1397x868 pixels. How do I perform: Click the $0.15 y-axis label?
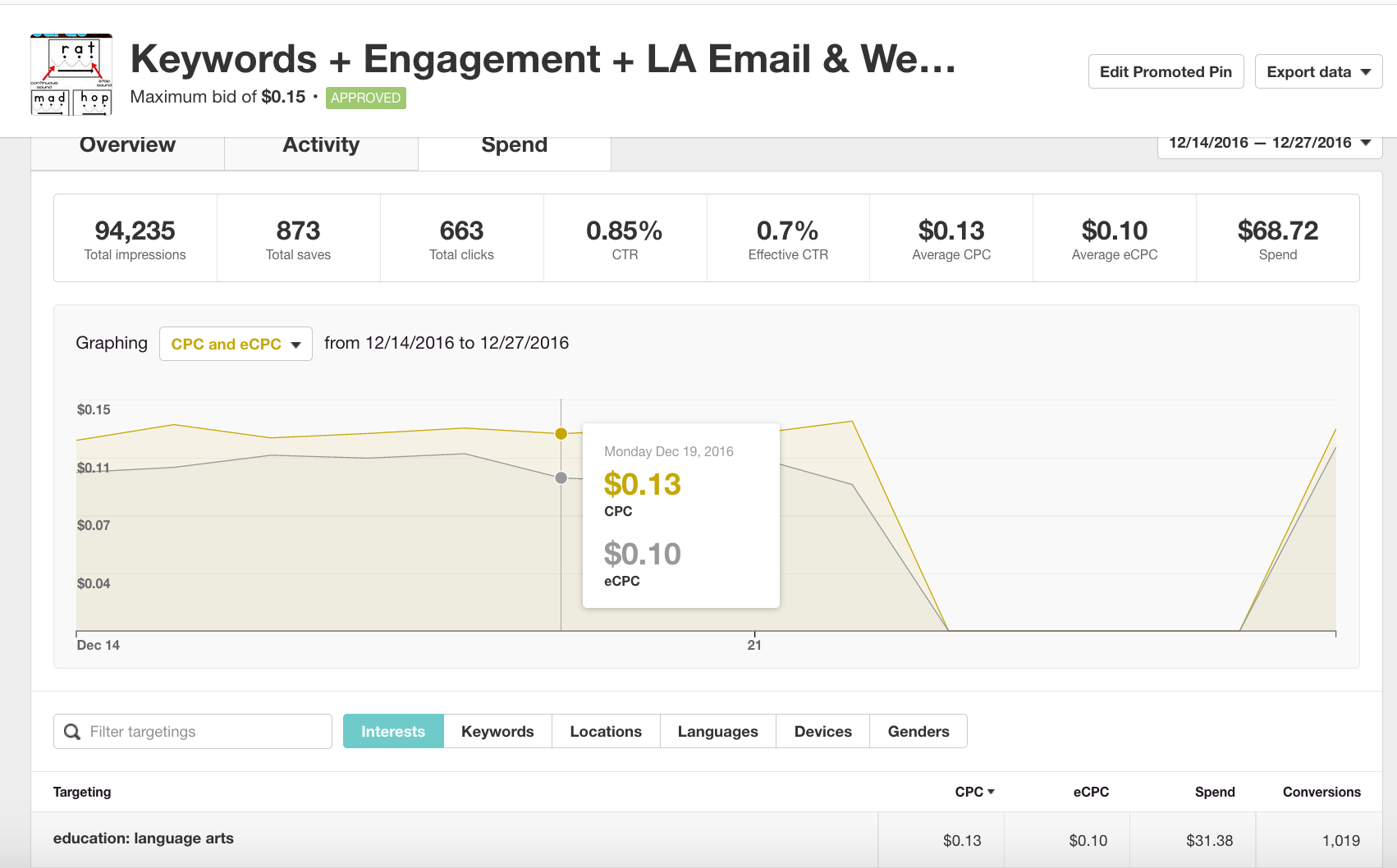coord(94,409)
